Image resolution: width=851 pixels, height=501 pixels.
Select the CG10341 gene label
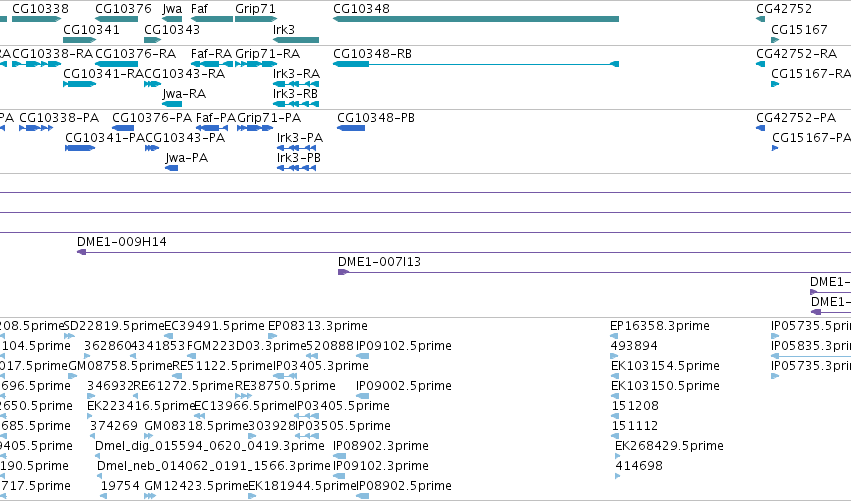coord(91,29)
